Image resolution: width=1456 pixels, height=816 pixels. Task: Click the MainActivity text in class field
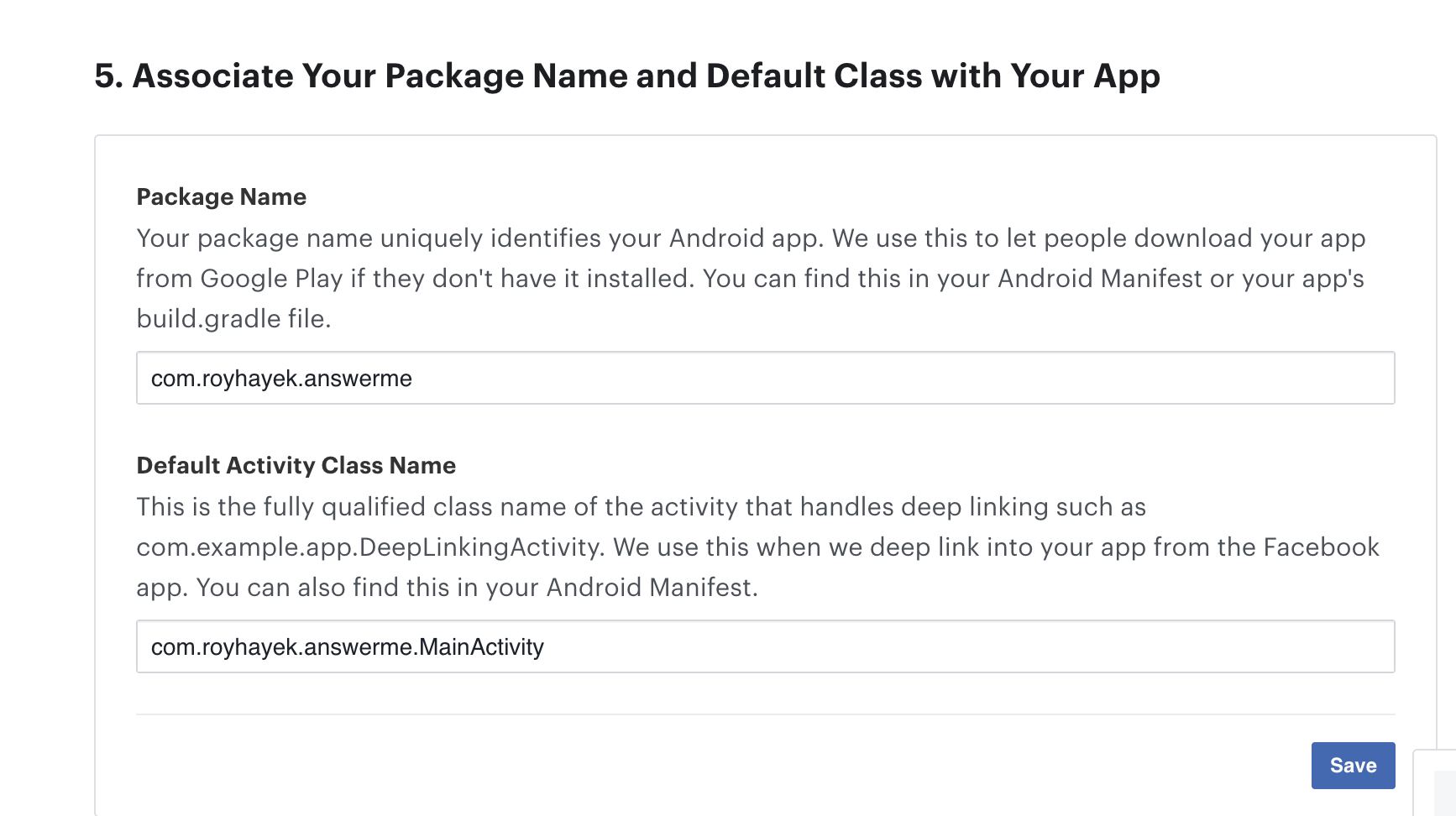click(481, 647)
